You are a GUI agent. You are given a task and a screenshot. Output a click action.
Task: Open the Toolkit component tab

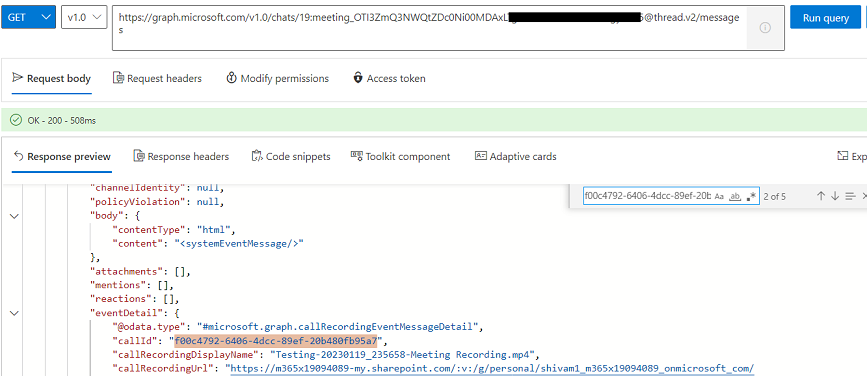pyautogui.click(x=400, y=156)
